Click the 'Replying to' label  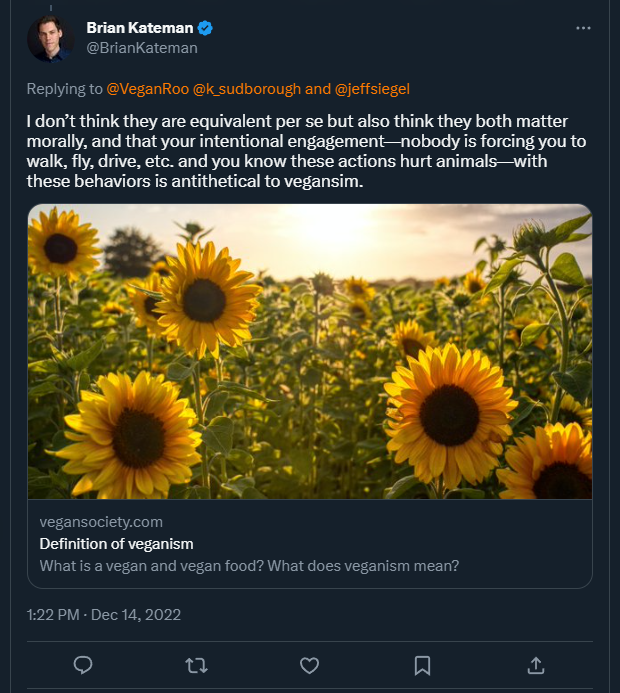pos(65,88)
